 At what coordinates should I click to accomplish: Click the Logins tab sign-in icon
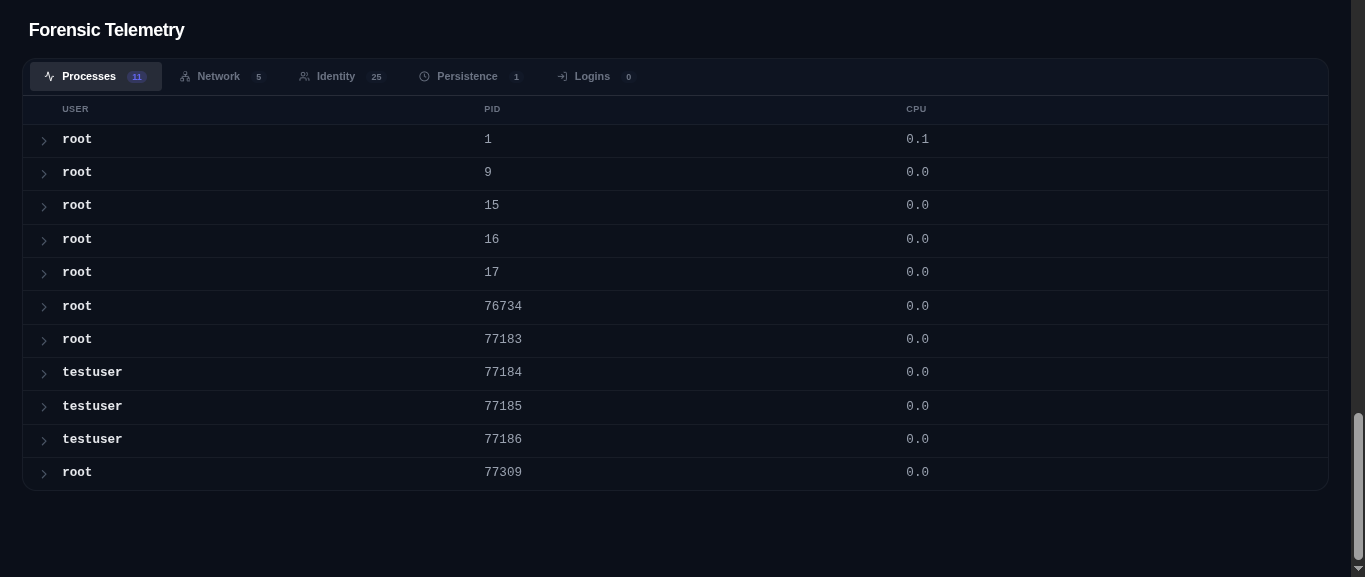coord(562,76)
